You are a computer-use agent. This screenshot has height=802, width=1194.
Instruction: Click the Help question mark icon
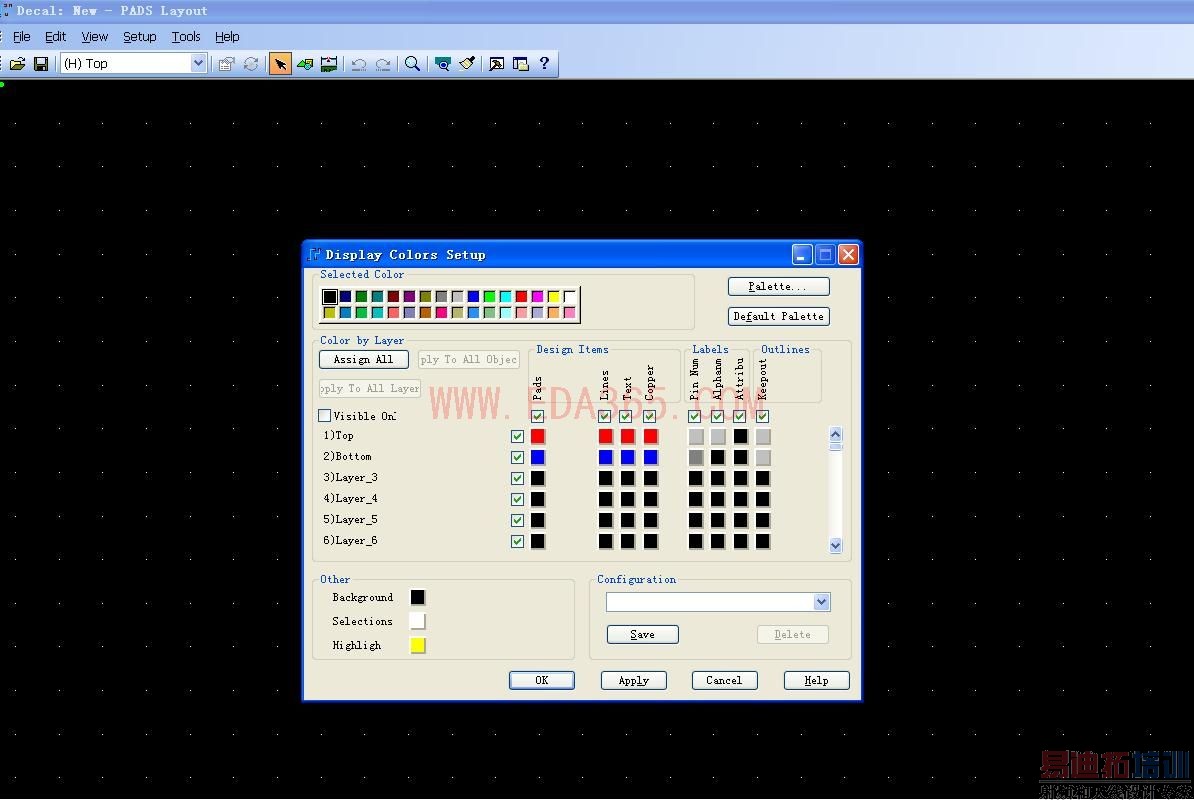(x=544, y=63)
